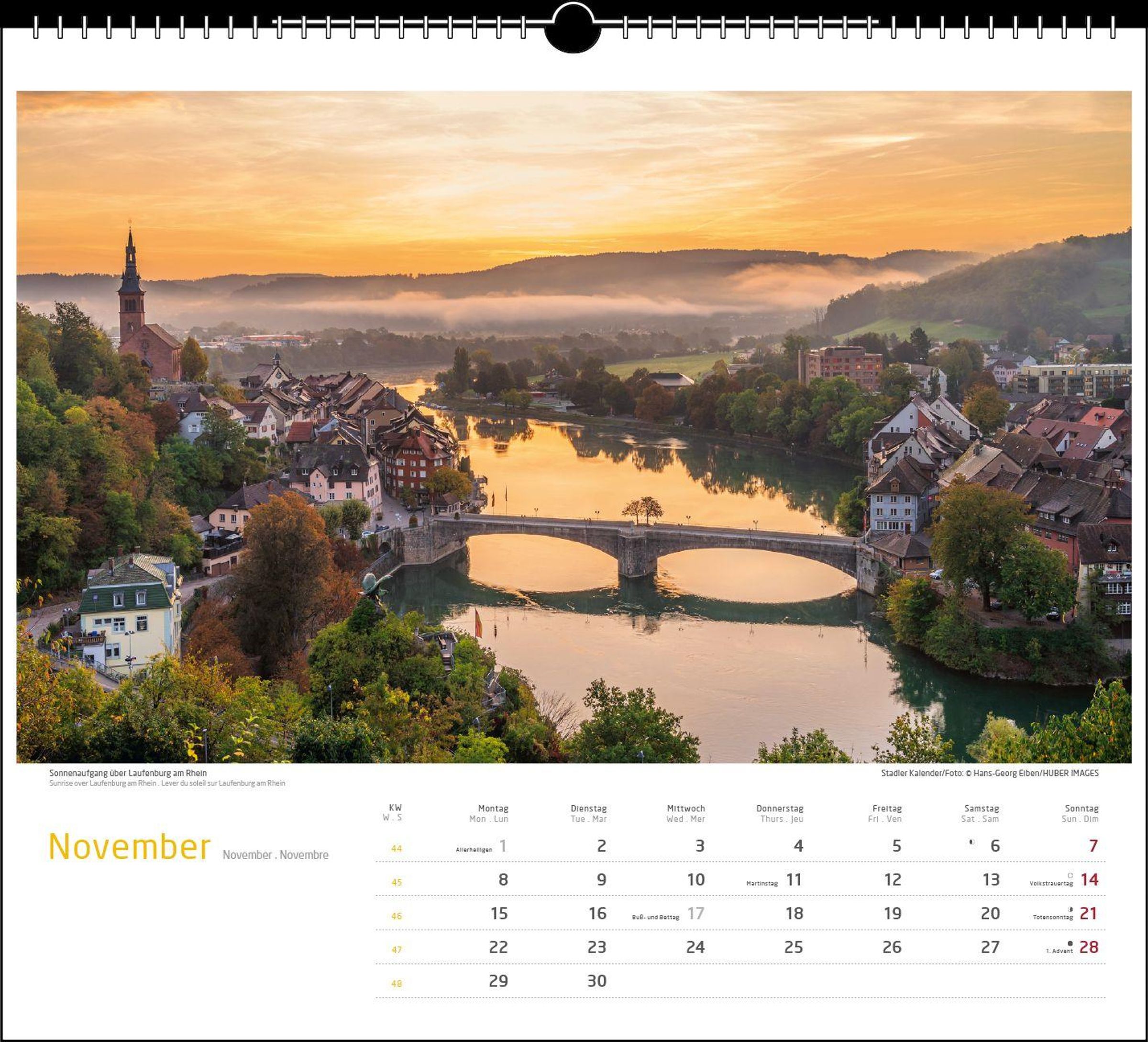Click the moon icon above Totensonntag
This screenshot has width=1148, height=1042.
point(1070,909)
